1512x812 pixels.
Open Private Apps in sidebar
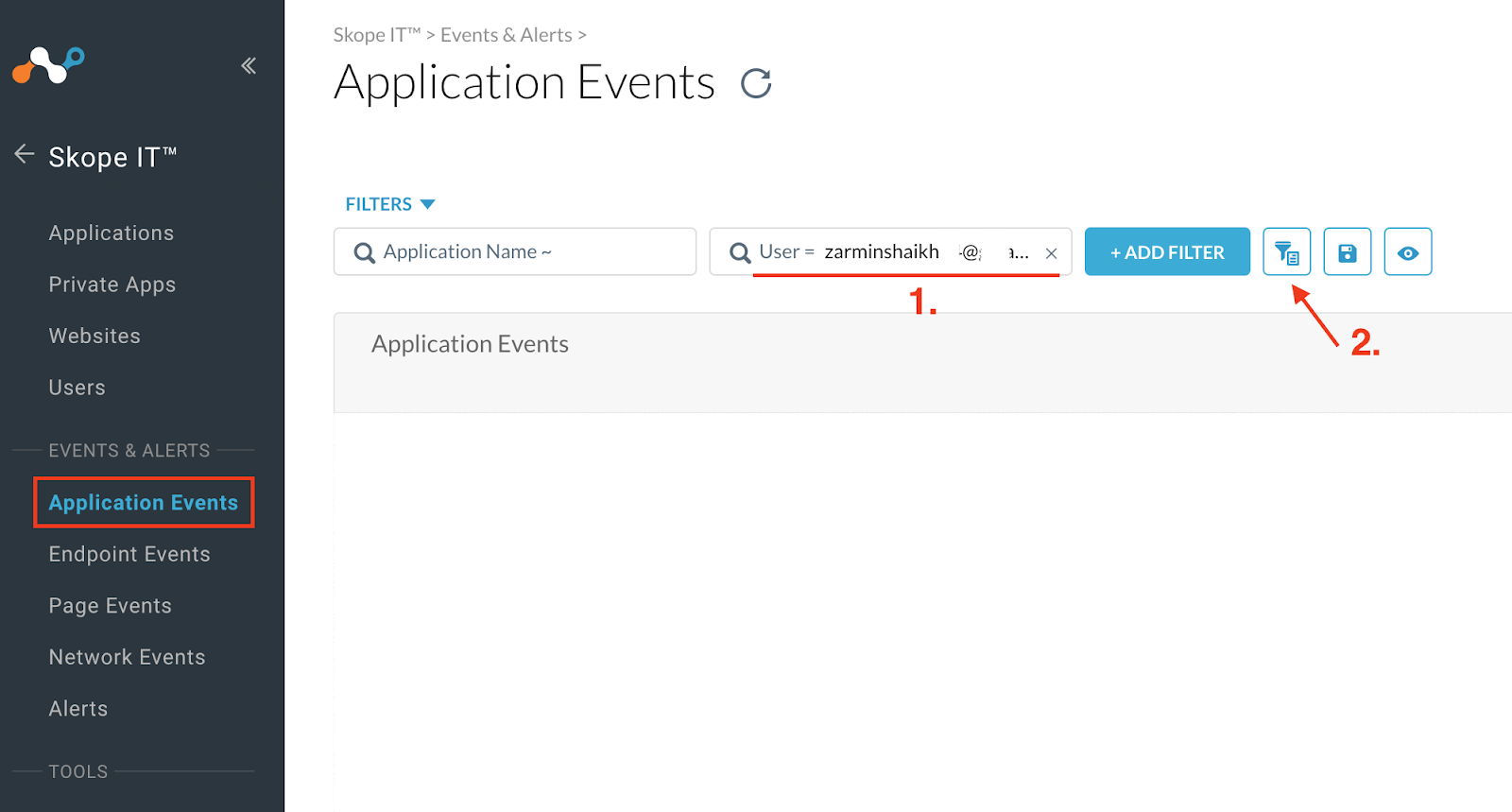click(x=112, y=285)
